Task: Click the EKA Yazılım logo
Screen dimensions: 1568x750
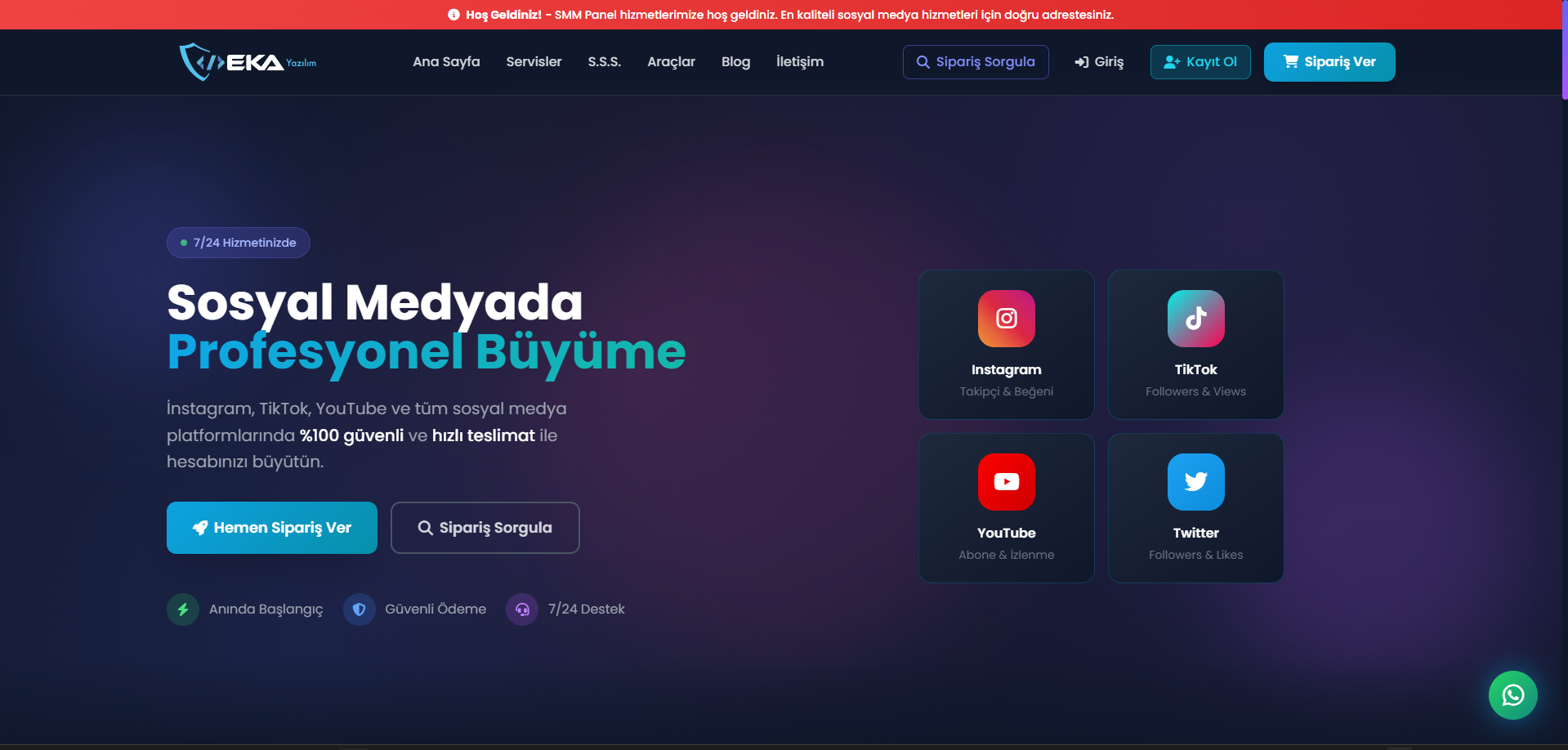Action: [248, 62]
